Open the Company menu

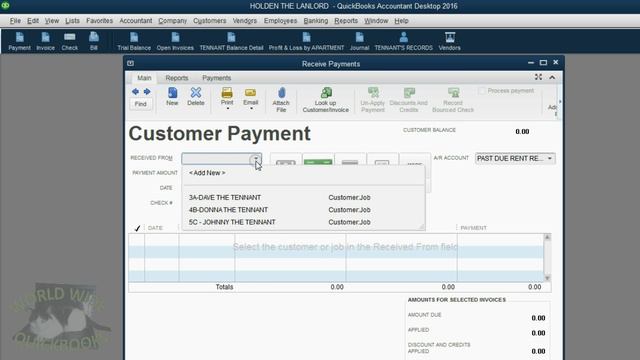(172, 21)
